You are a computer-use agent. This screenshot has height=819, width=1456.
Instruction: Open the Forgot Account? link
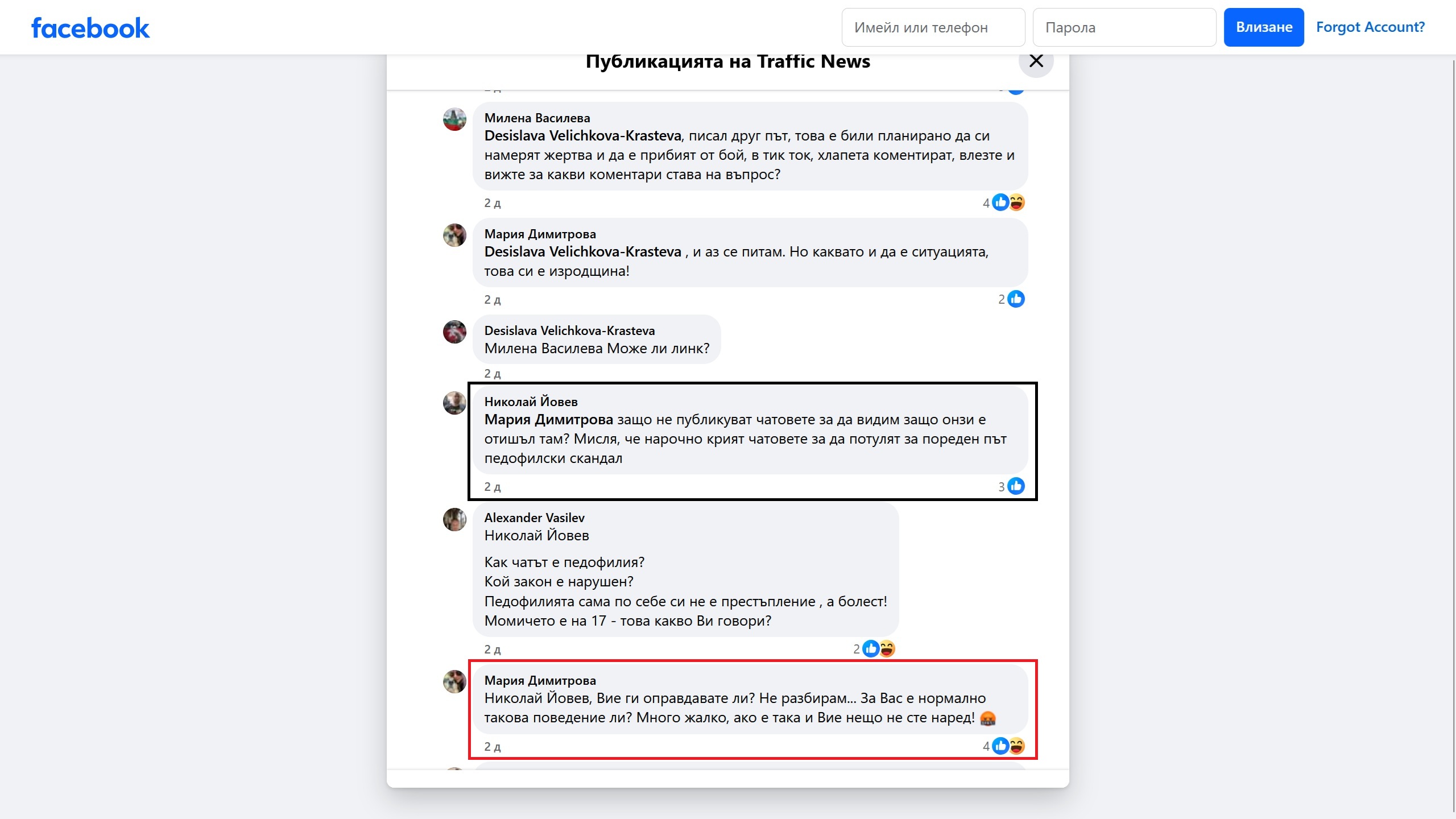pyautogui.click(x=1370, y=27)
